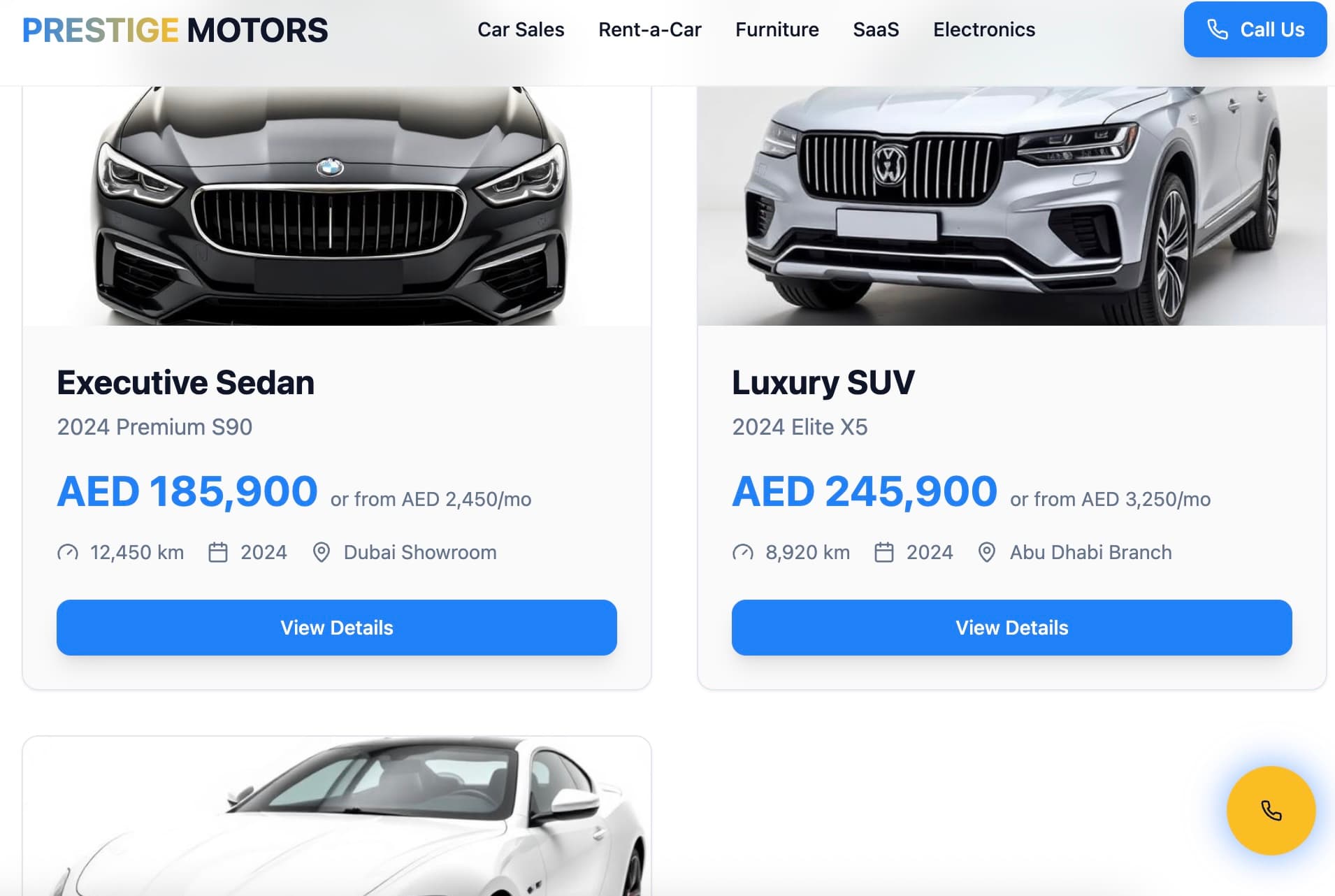Open the Furniture navigation link
This screenshot has width=1335, height=896.
[777, 29]
